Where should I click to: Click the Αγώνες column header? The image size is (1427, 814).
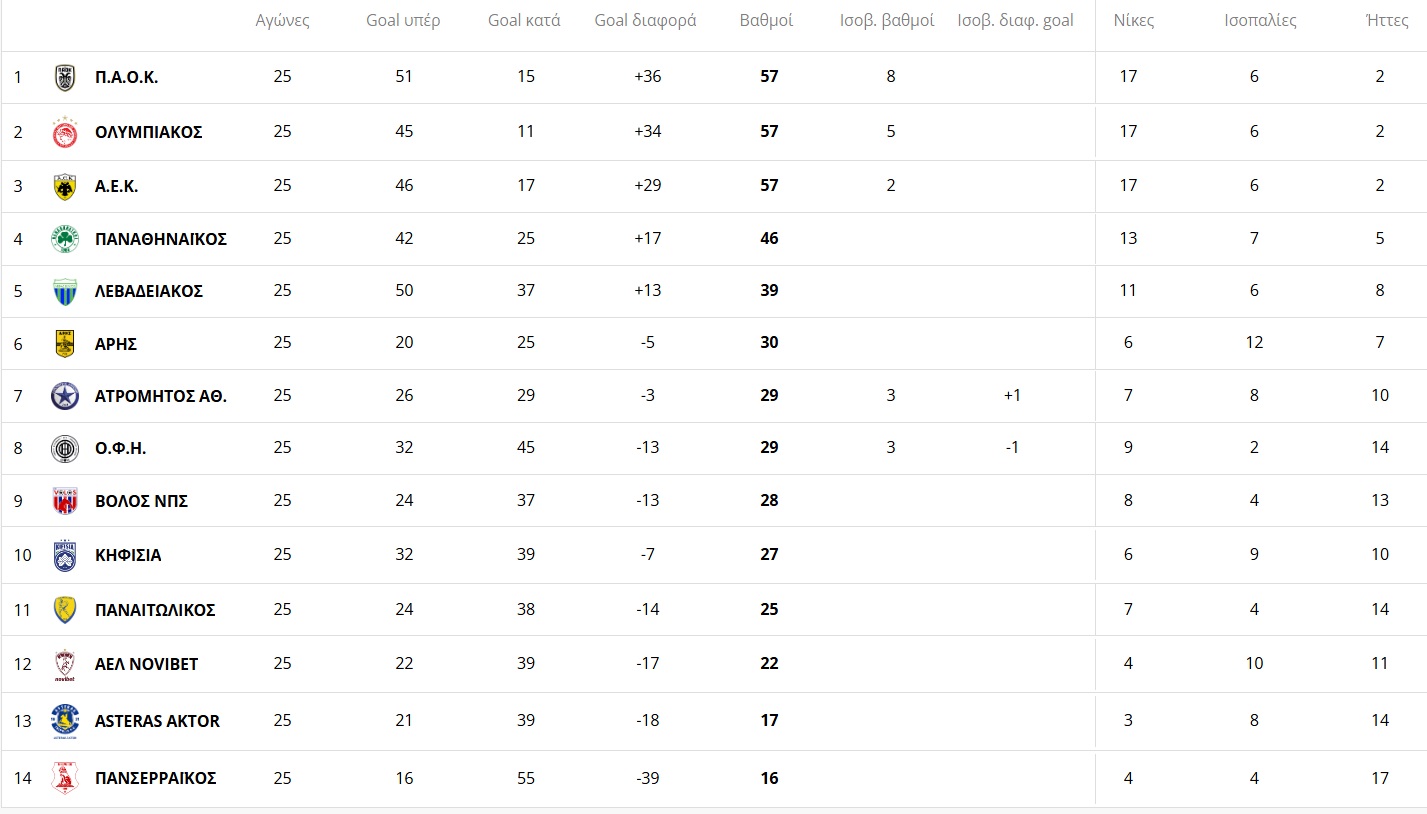tap(283, 20)
